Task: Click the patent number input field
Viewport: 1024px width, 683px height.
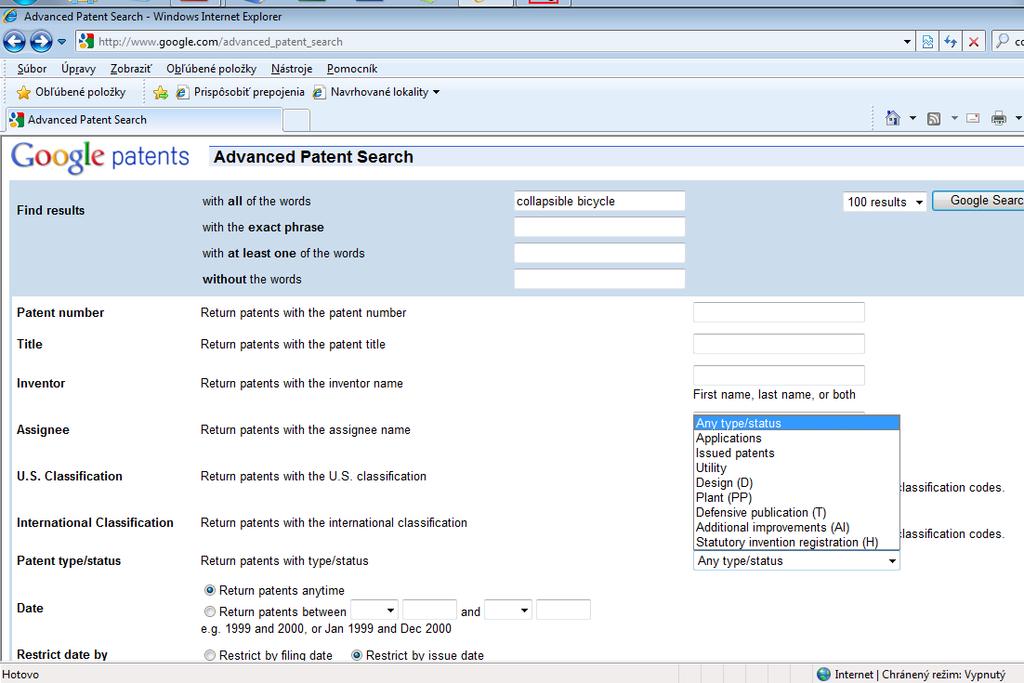Action: pos(778,312)
